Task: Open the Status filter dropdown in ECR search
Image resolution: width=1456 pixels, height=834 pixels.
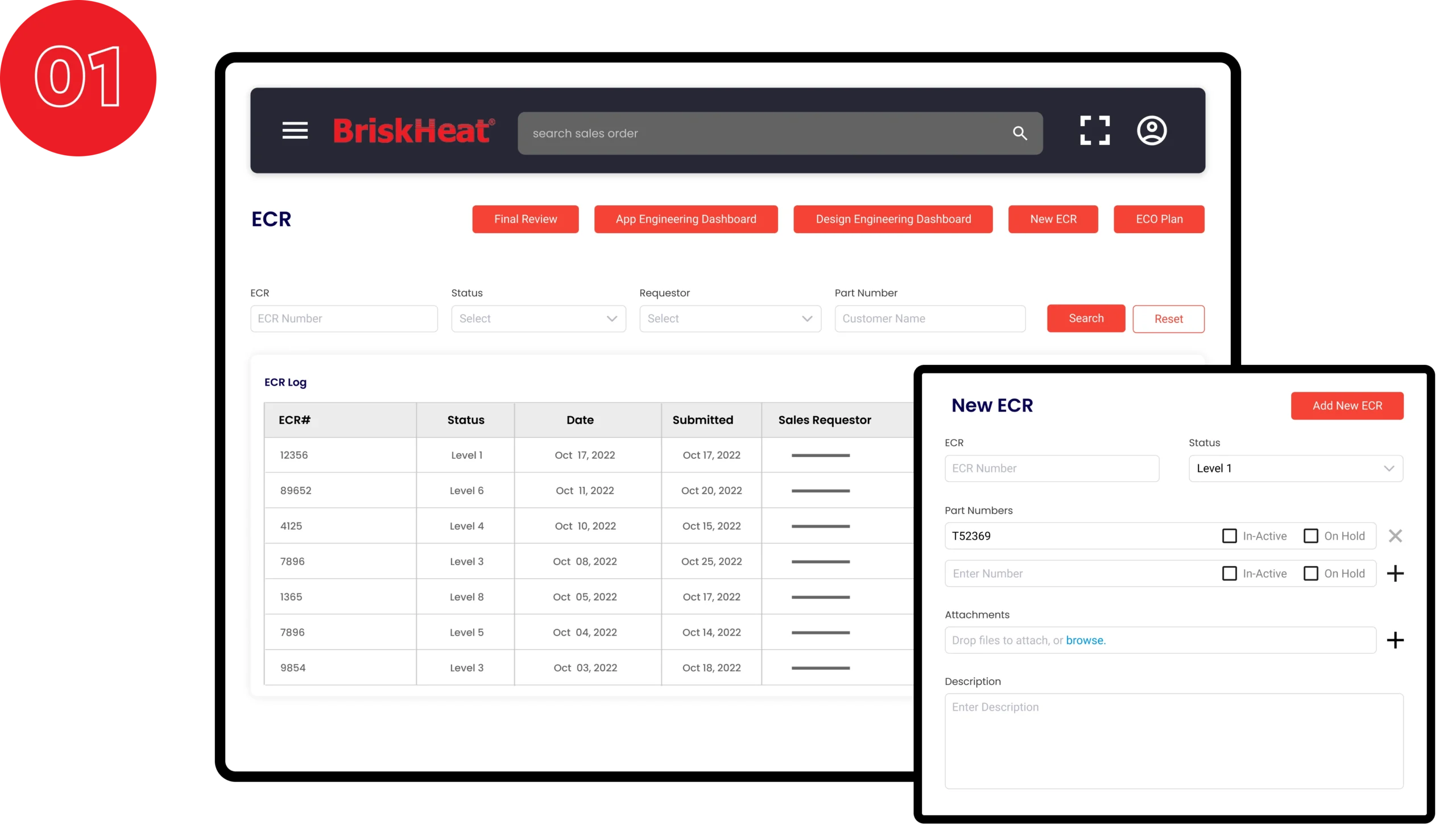Action: pos(538,318)
